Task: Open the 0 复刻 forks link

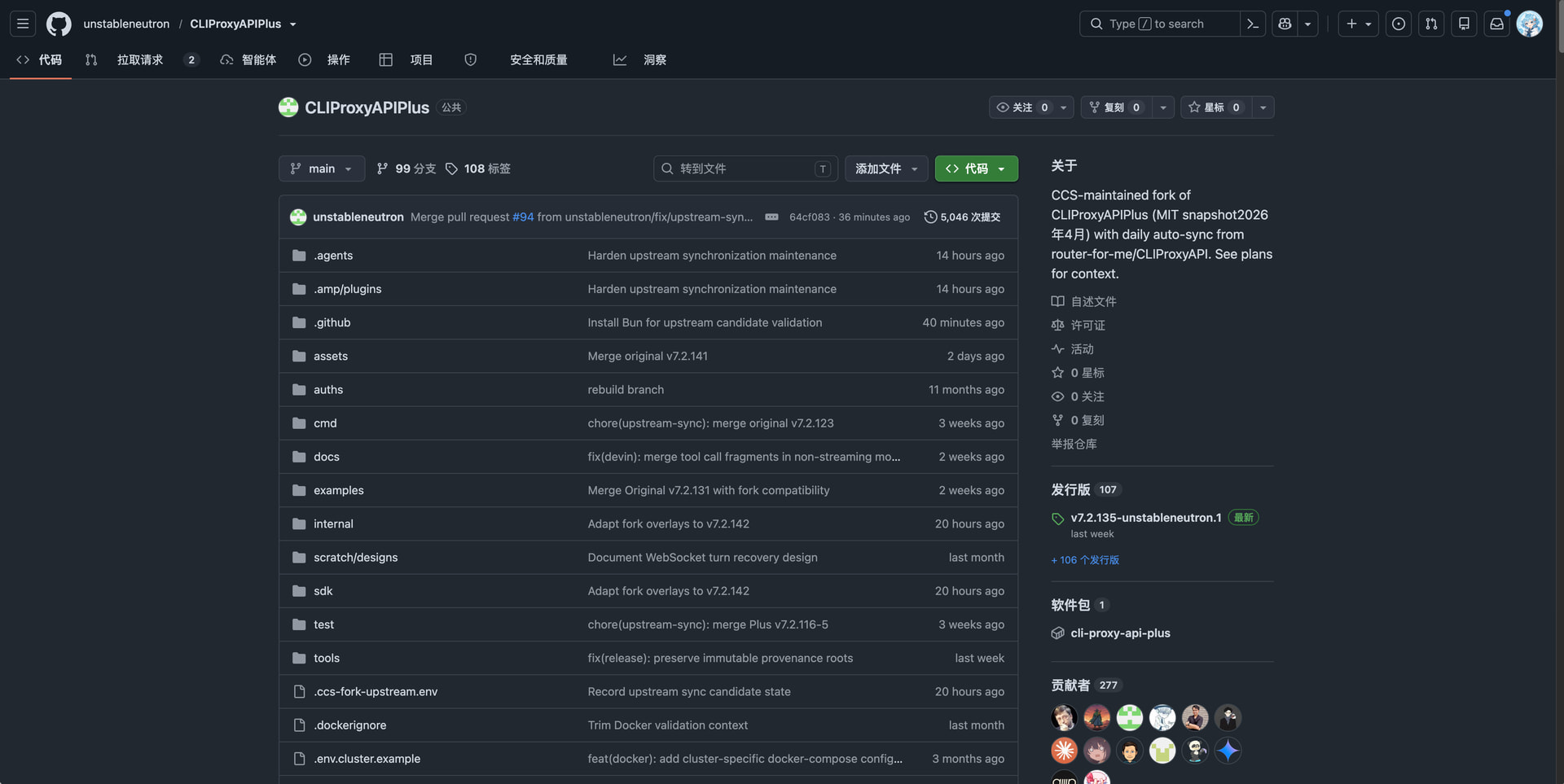Action: 1078,420
